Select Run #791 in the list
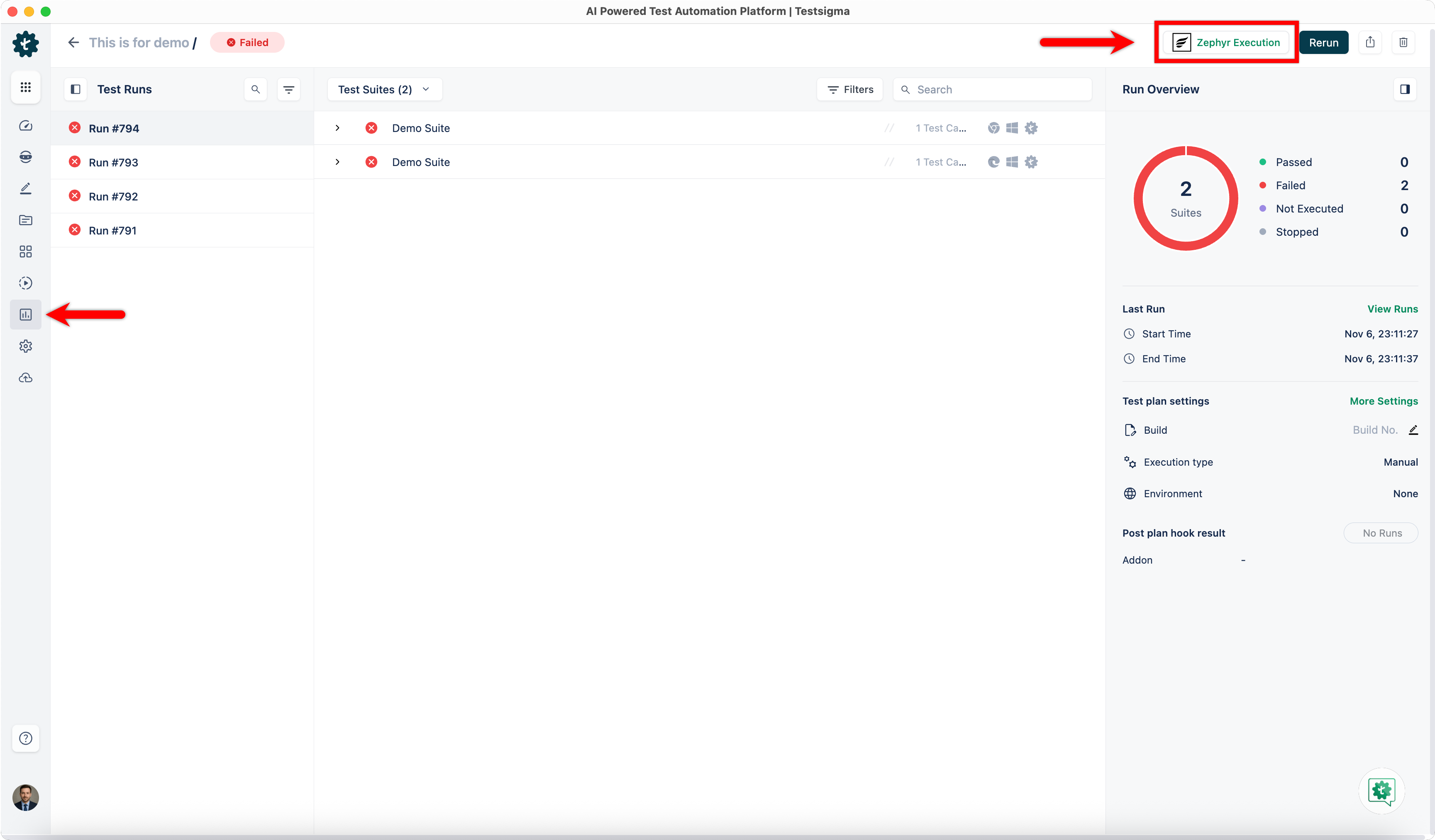The image size is (1435, 840). 113,231
